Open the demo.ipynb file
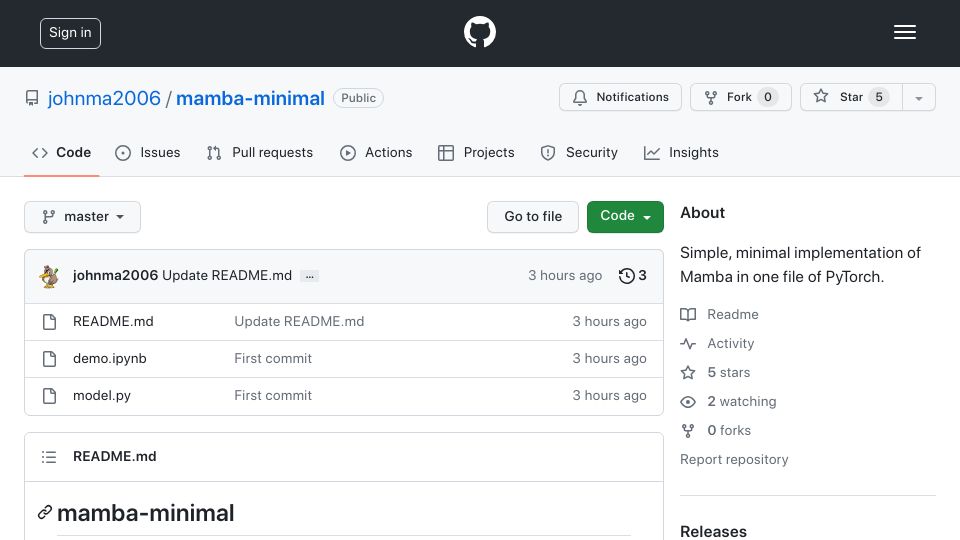 110,359
